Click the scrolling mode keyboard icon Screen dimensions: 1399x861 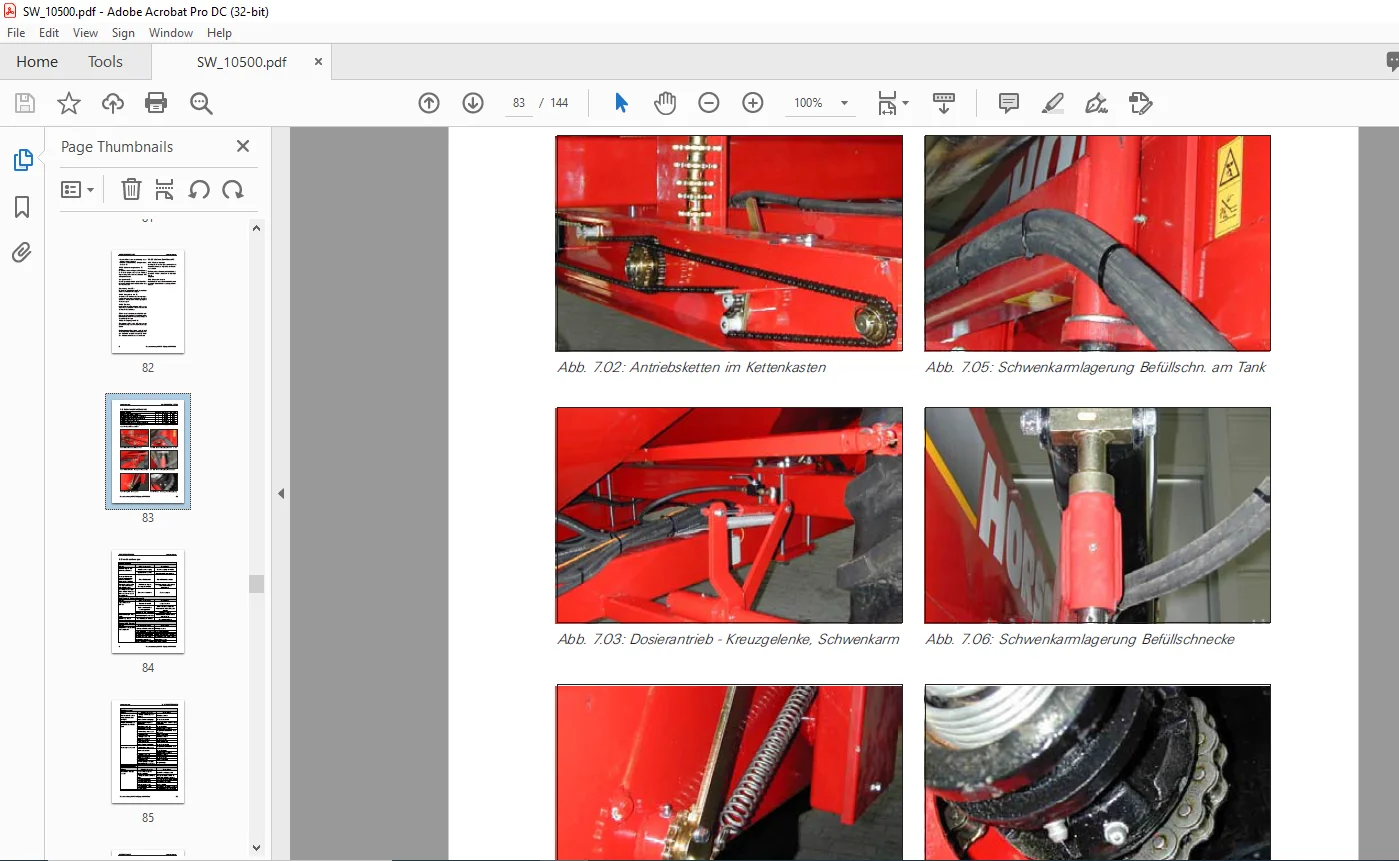pyautogui.click(x=943, y=103)
